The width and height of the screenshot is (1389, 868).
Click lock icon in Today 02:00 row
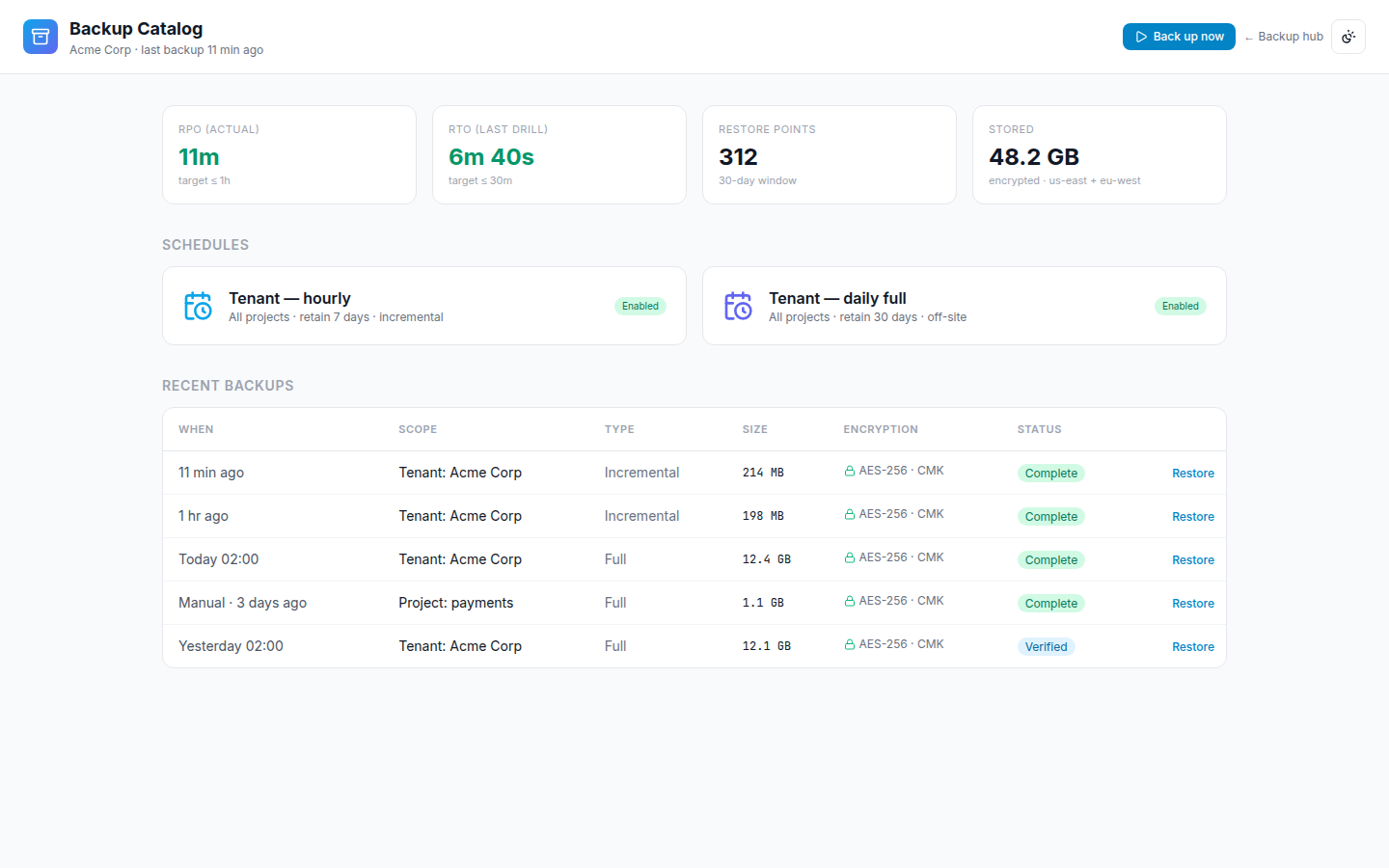850,558
